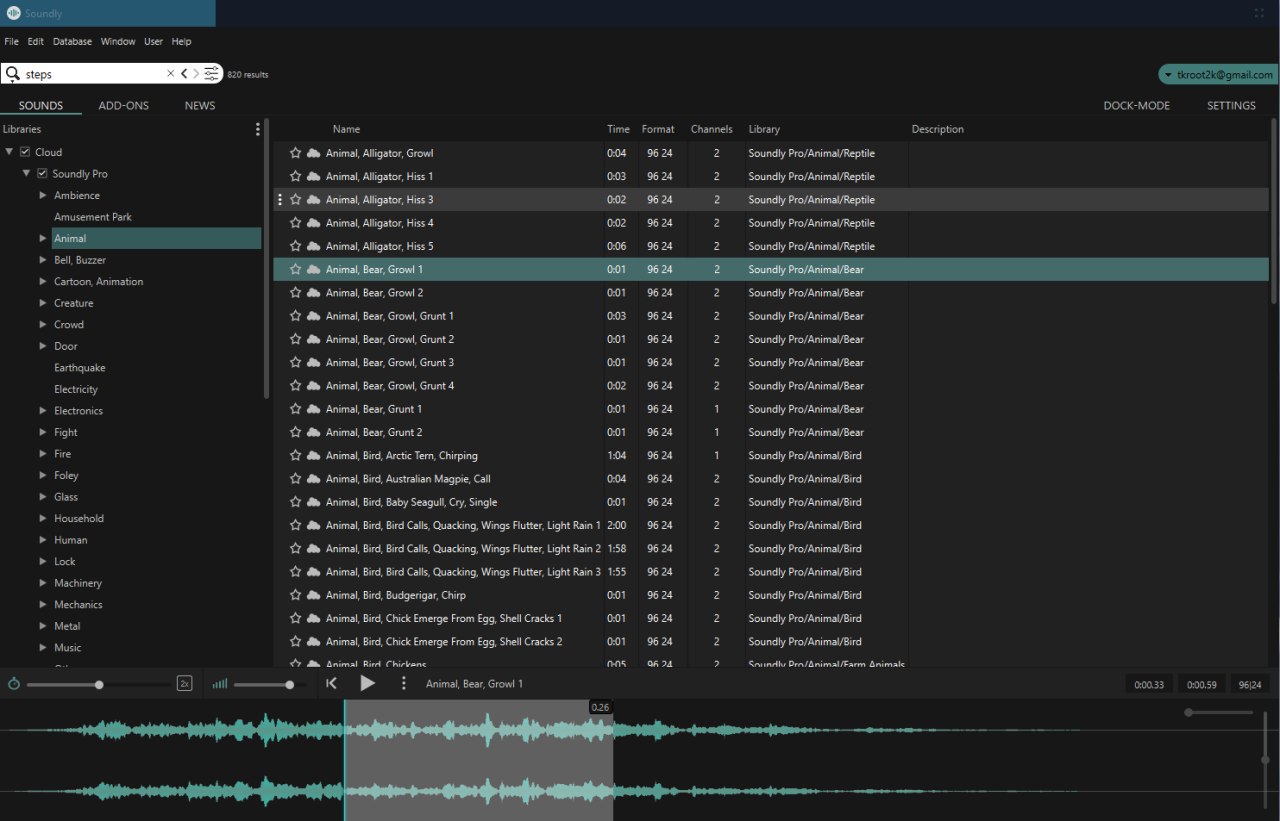Click the volume bars icon
The image size is (1280, 821).
pyautogui.click(x=220, y=684)
